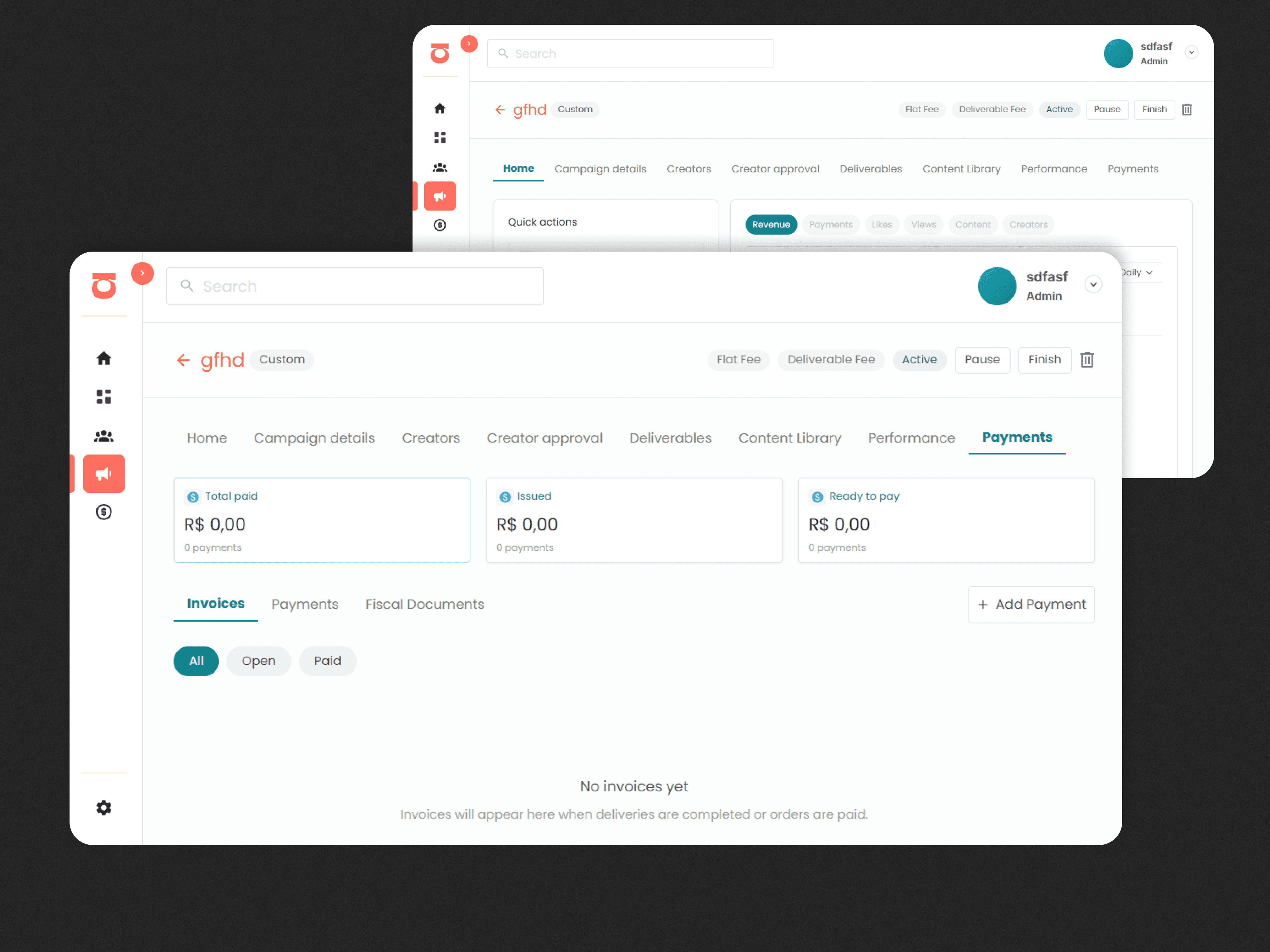
Task: Switch to the Fiscal Documents tab
Action: coord(424,604)
